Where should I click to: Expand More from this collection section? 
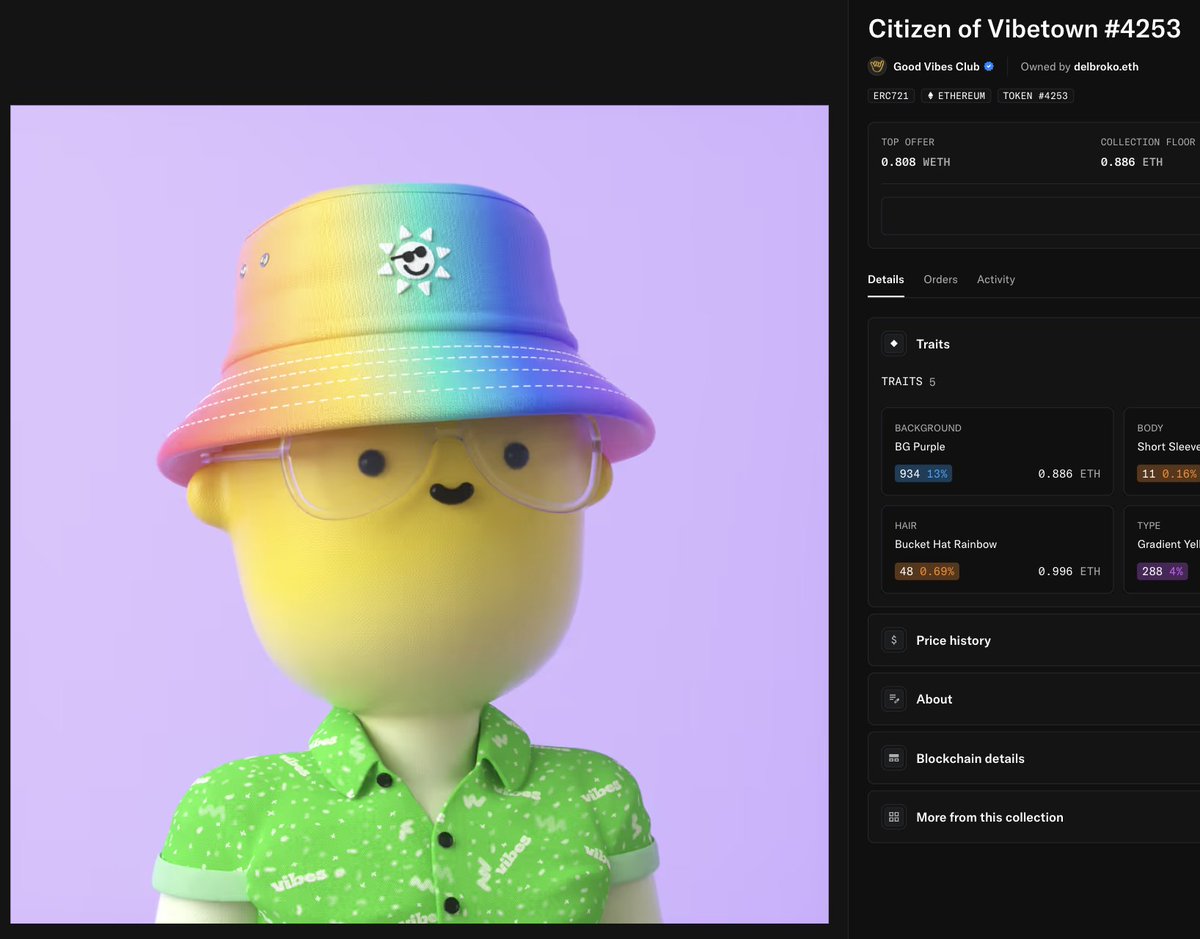pyautogui.click(x=1034, y=817)
